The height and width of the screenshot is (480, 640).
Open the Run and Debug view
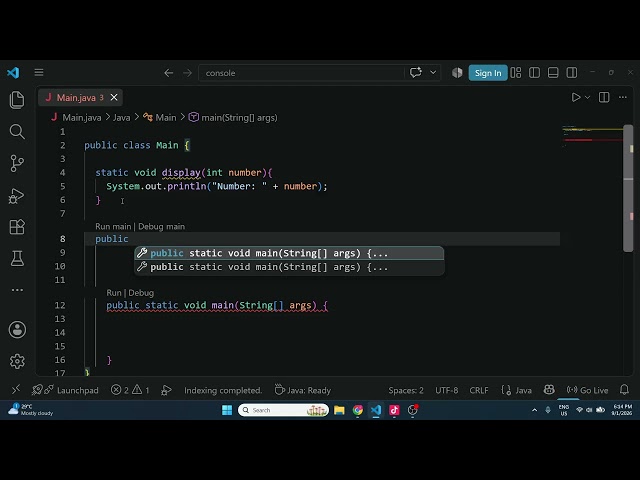[x=17, y=196]
